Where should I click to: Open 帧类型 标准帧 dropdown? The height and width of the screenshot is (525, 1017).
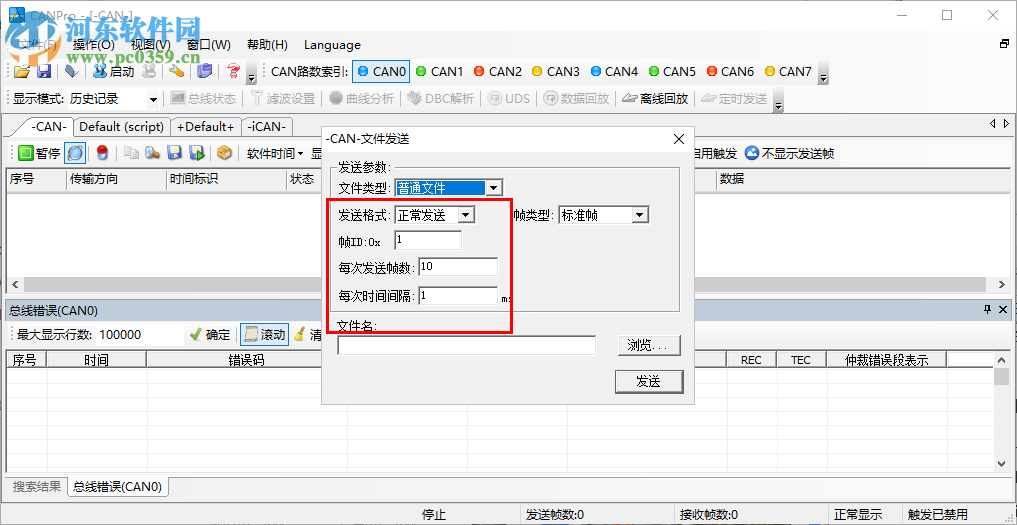click(x=640, y=215)
